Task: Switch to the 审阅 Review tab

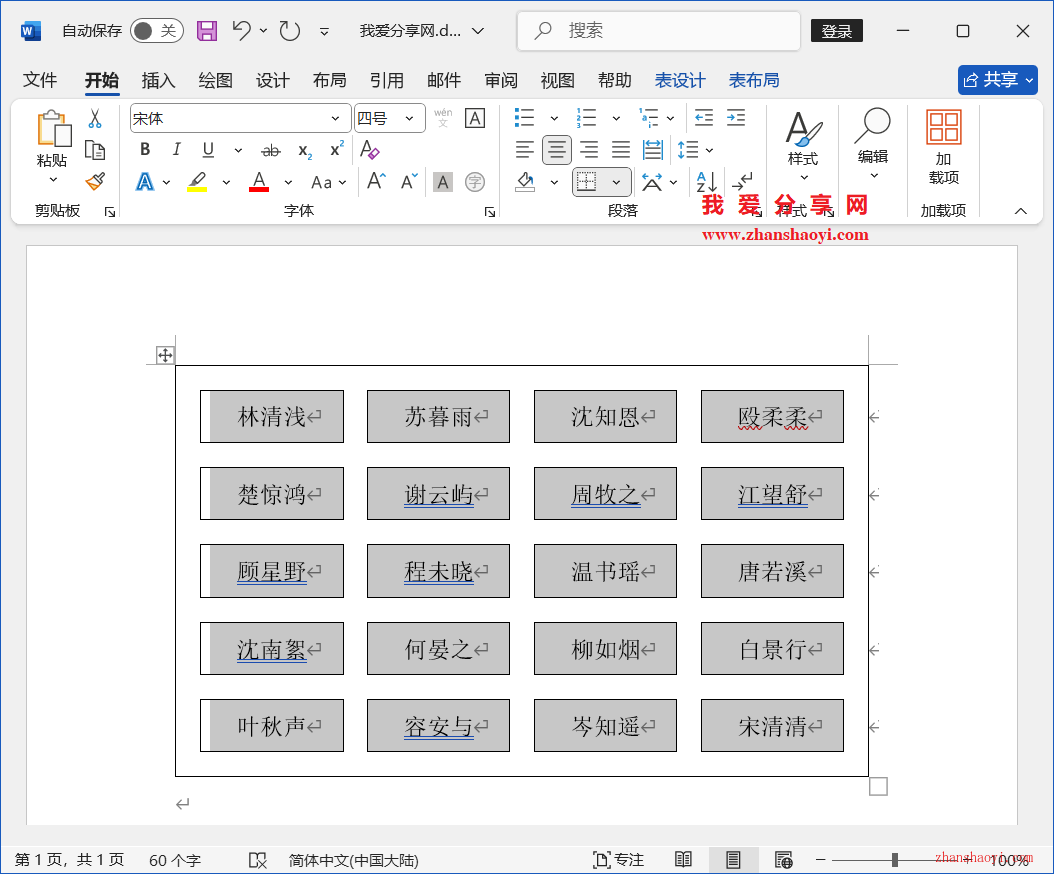Action: 501,80
